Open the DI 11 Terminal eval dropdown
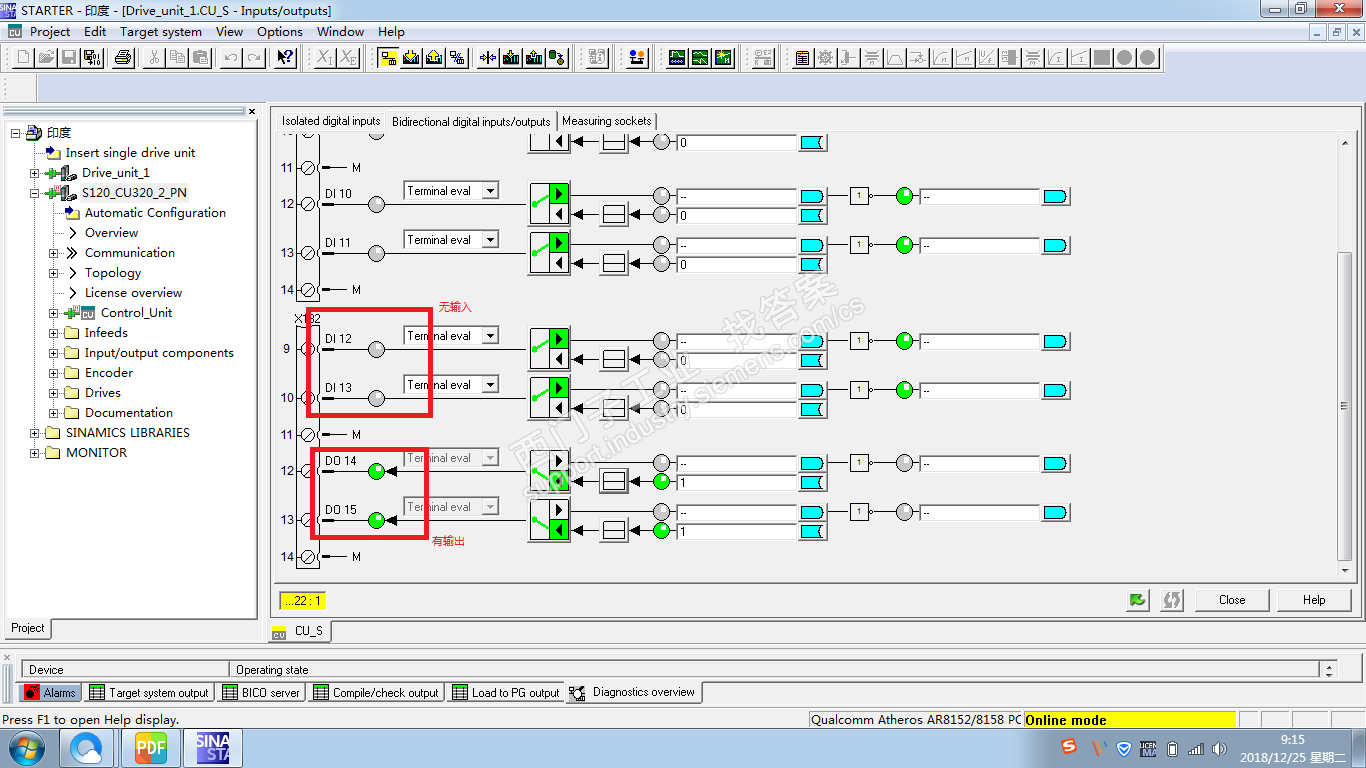The image size is (1366, 768). point(490,240)
